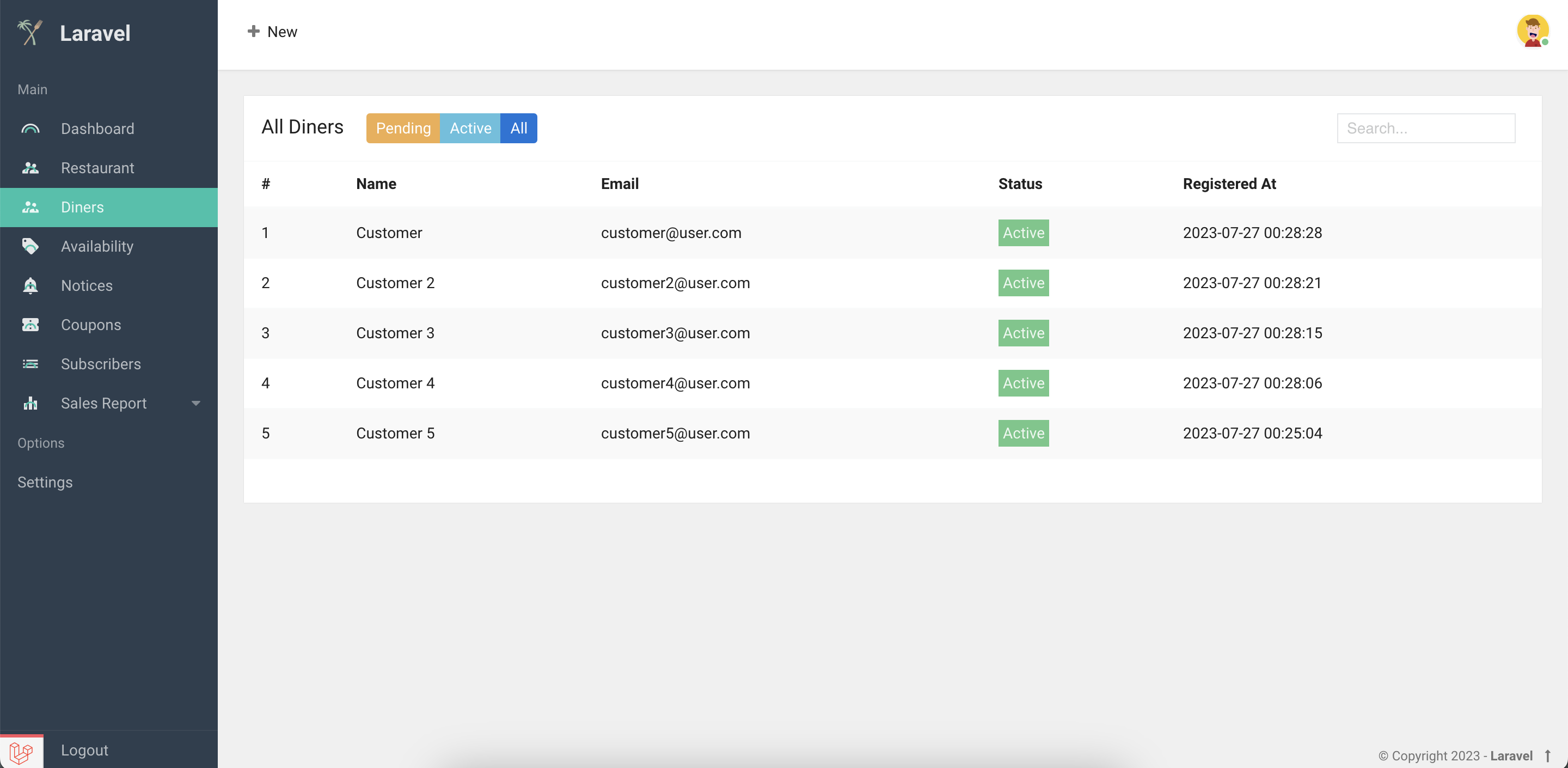Open Notices from the sidebar
This screenshot has height=768, width=1568.
pyautogui.click(x=87, y=285)
